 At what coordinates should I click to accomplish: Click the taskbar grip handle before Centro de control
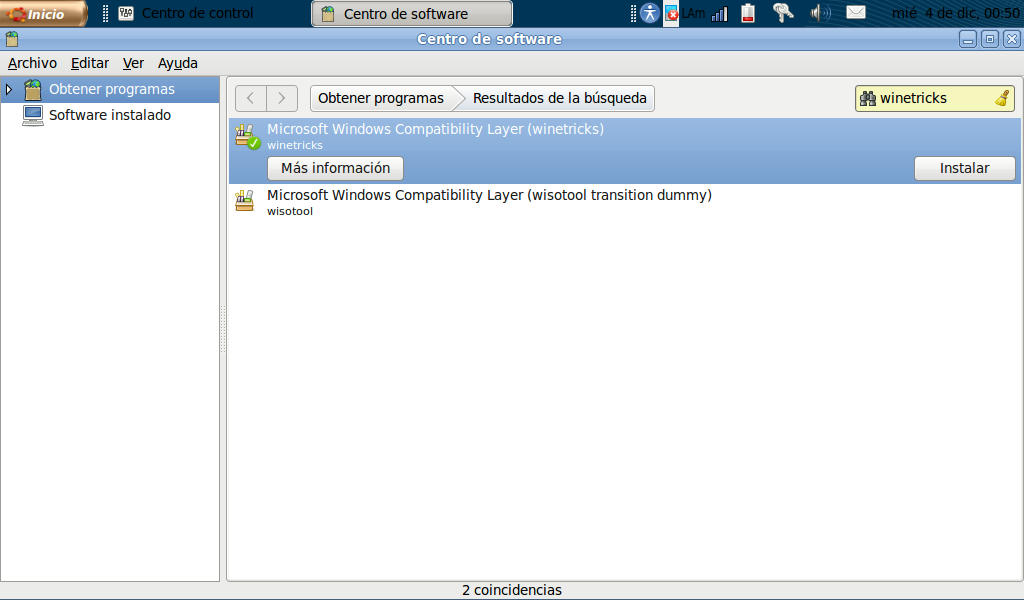coord(105,14)
